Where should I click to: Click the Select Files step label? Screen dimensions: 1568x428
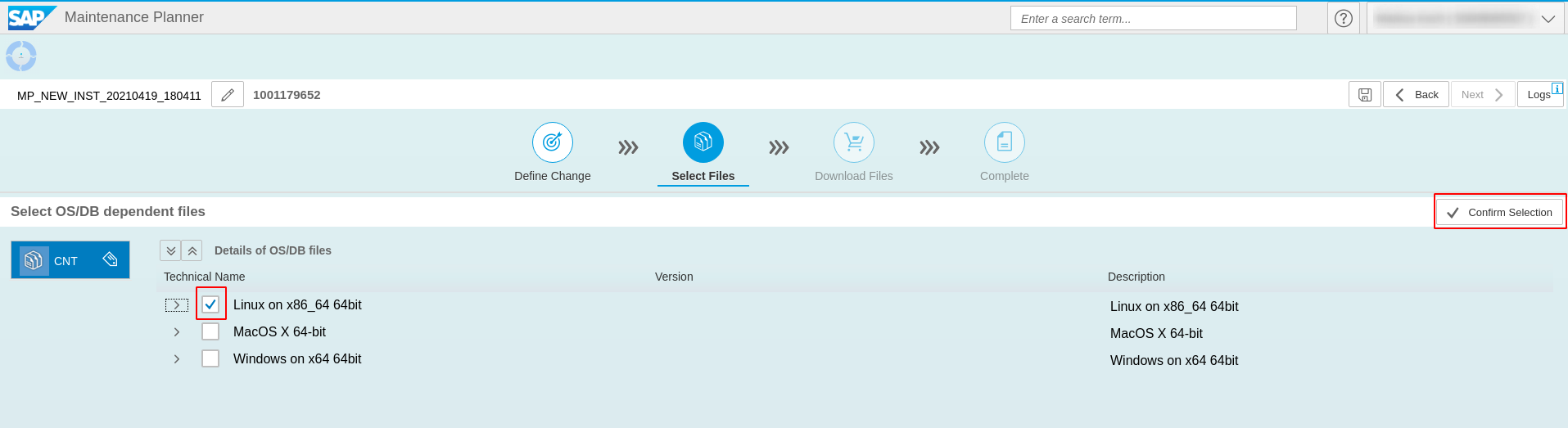[703, 176]
